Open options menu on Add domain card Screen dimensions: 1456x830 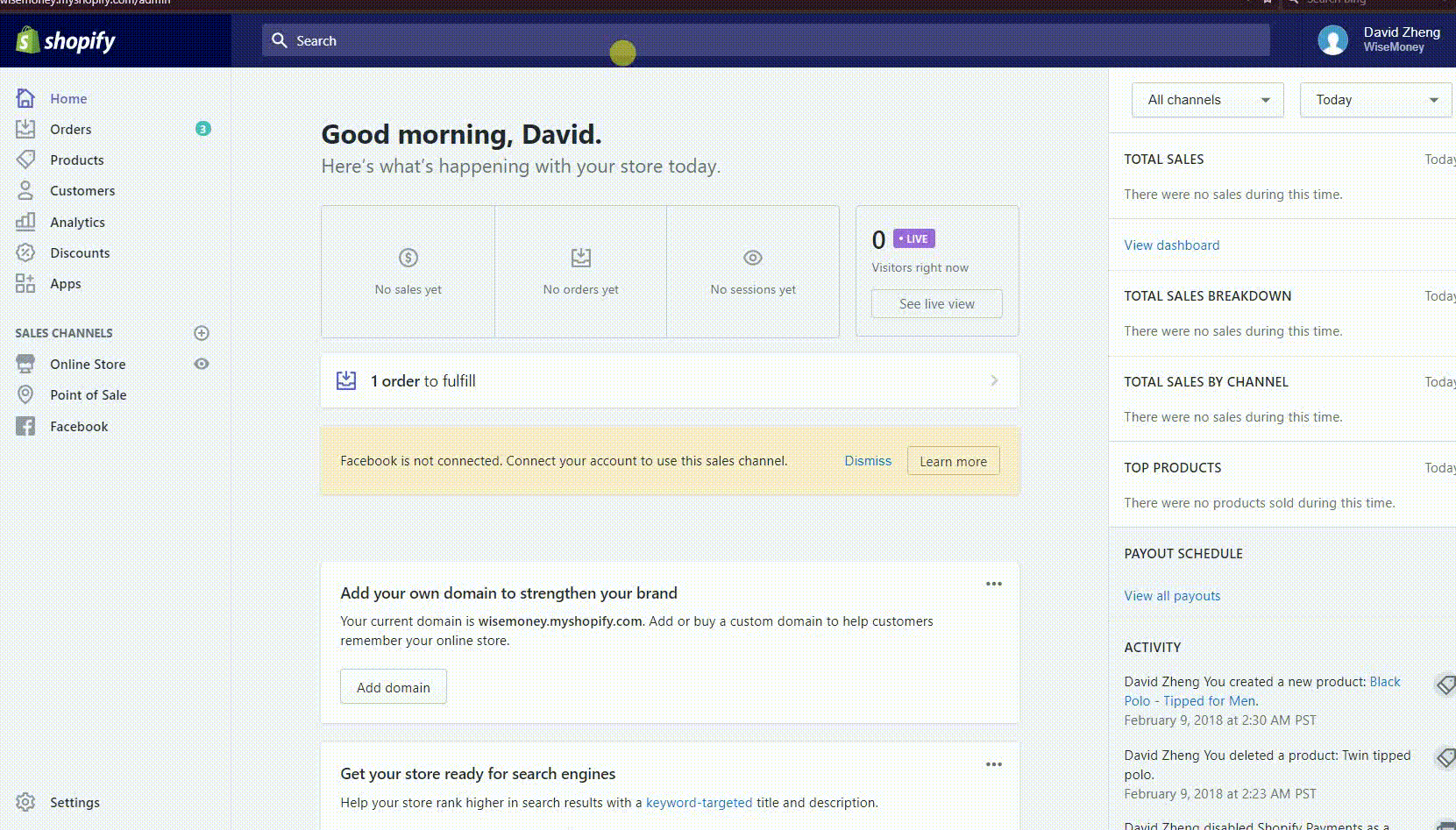point(993,584)
